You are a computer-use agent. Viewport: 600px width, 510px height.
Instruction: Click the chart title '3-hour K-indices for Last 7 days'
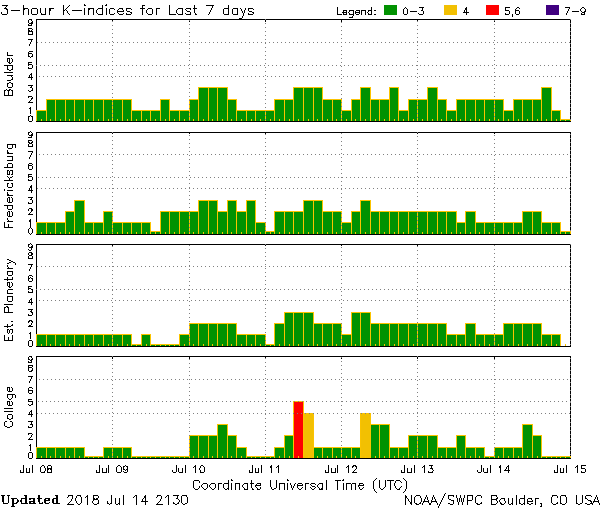click(x=127, y=10)
